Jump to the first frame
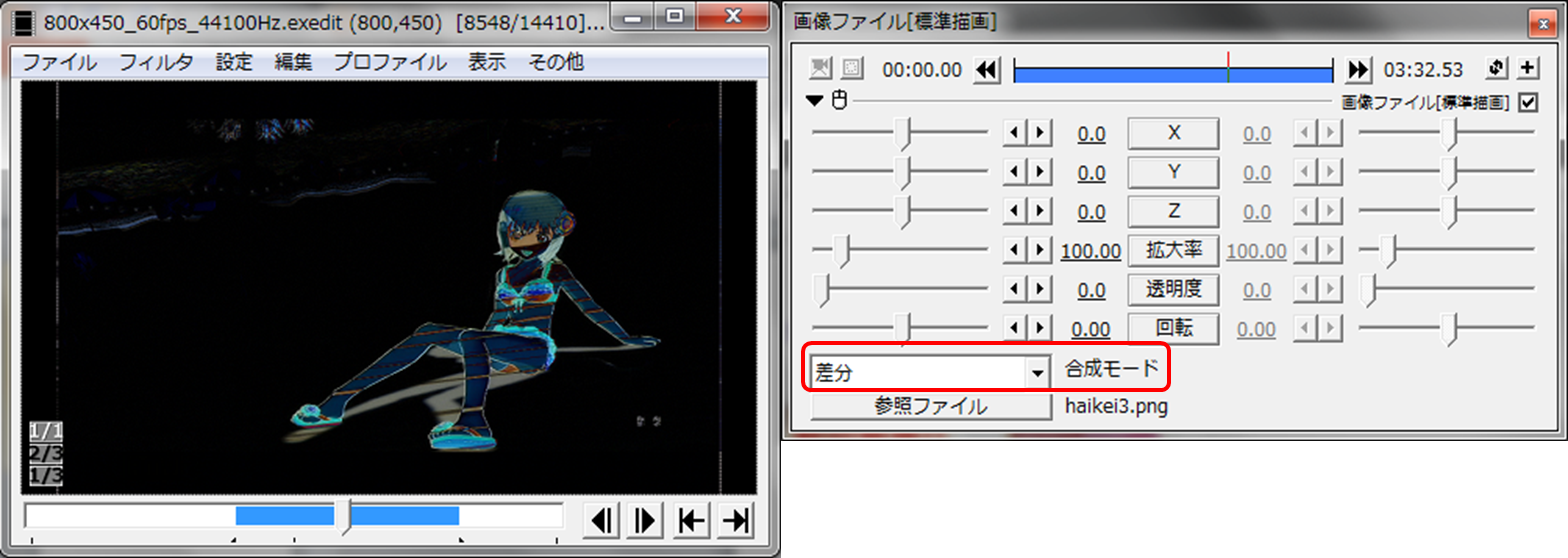 click(691, 520)
